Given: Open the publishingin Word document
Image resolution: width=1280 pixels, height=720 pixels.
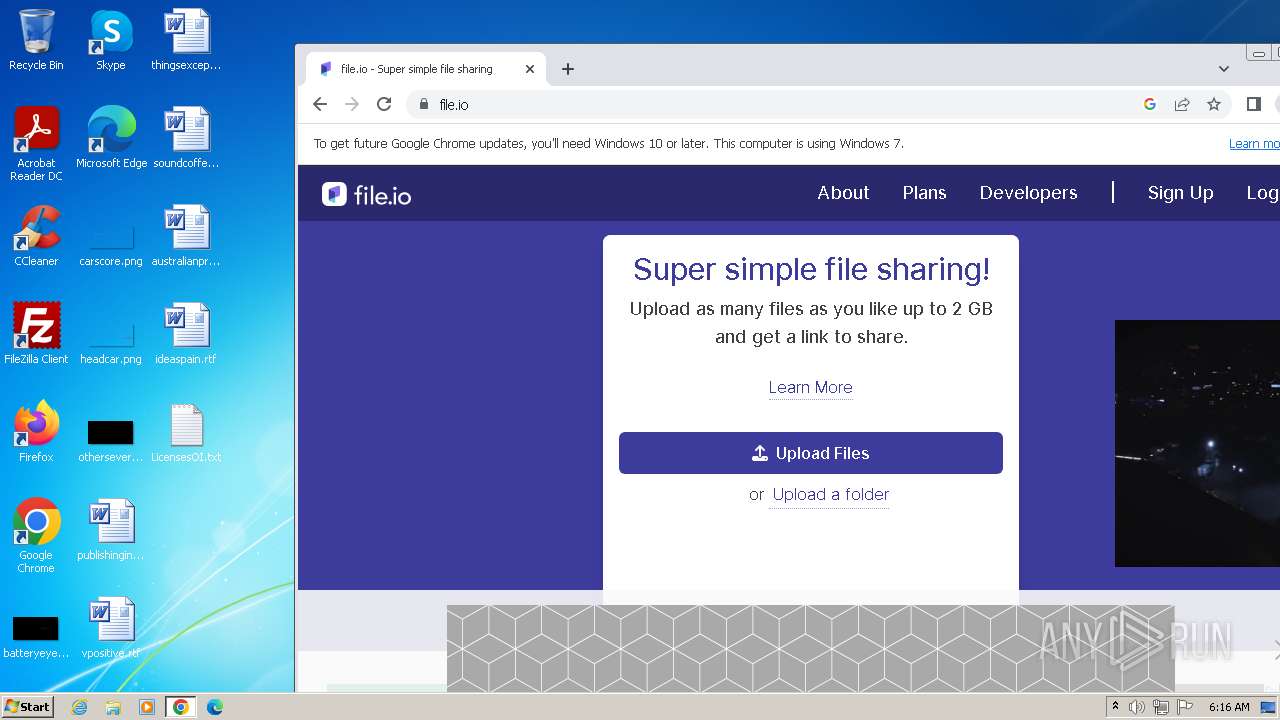Looking at the screenshot, I should [x=111, y=530].
